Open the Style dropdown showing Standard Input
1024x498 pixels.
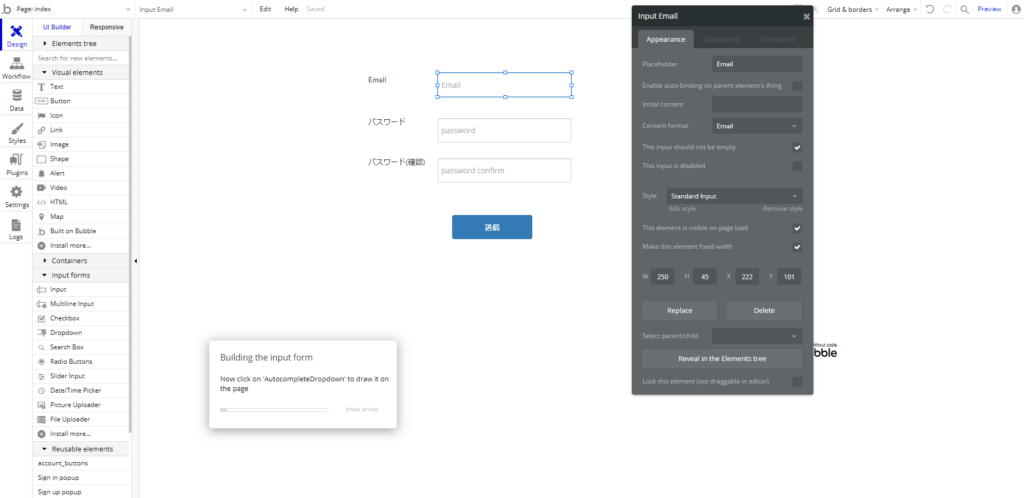click(734, 196)
